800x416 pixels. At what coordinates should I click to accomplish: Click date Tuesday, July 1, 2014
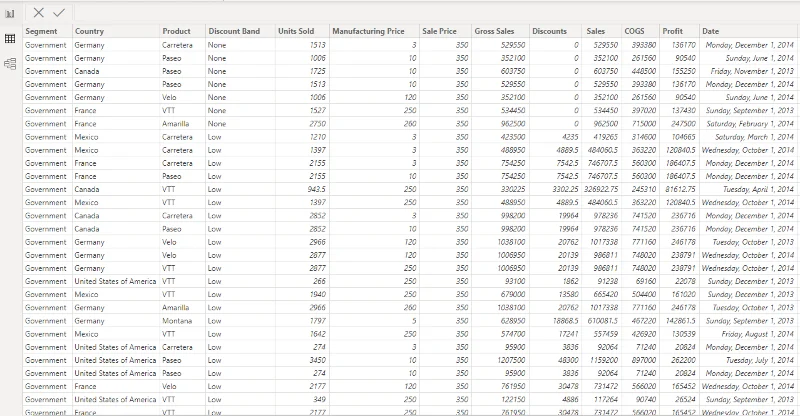760,360
